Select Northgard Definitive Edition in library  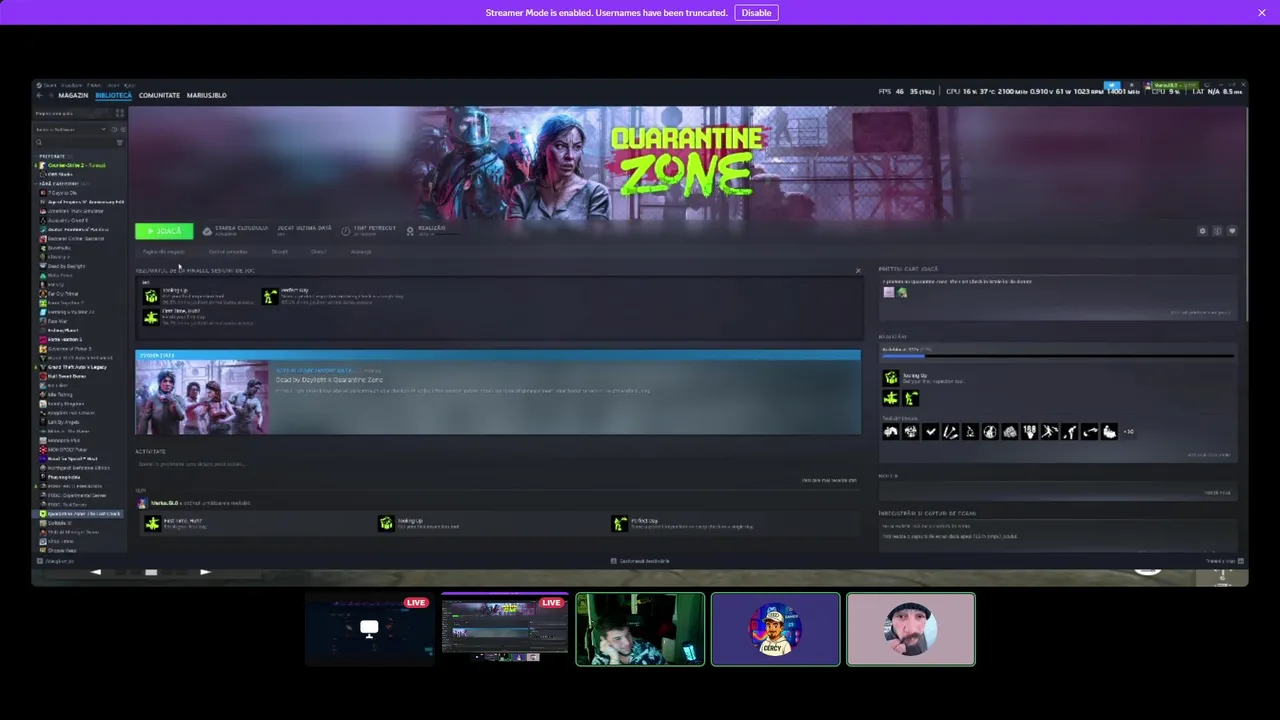click(76, 468)
